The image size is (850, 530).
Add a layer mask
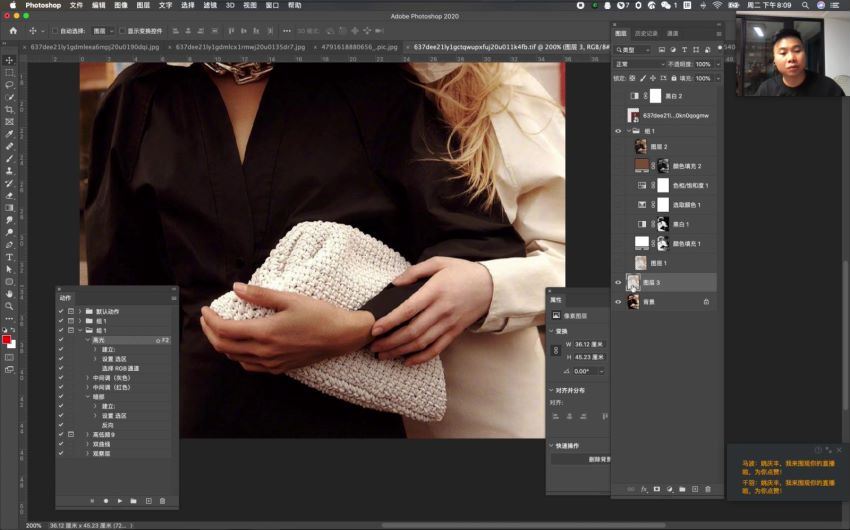click(656, 489)
